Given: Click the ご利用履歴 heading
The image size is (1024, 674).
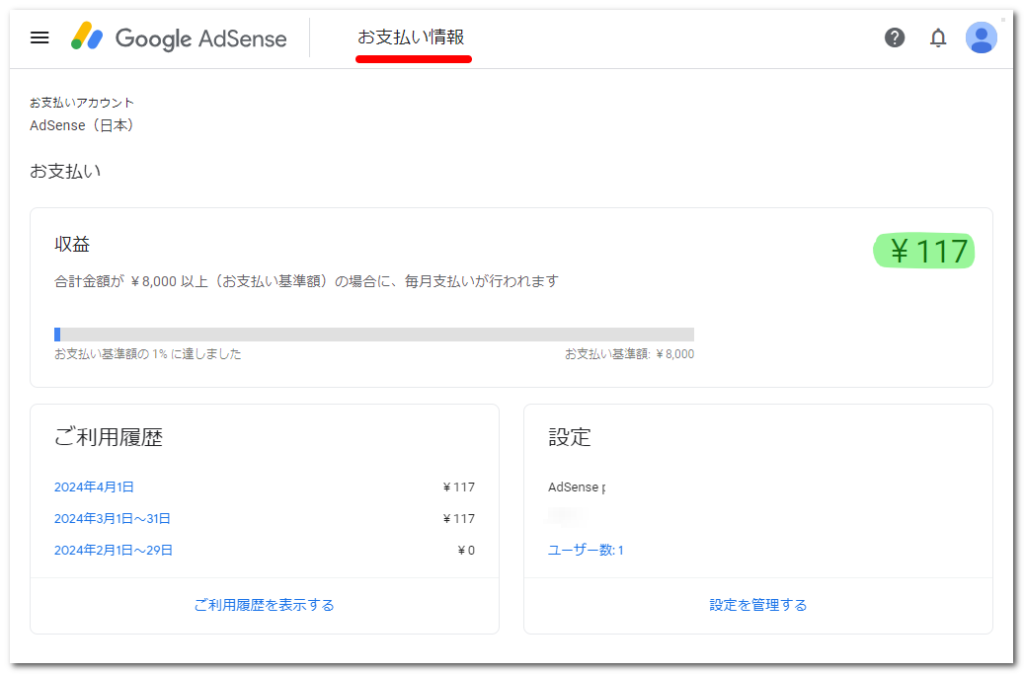Looking at the screenshot, I should [108, 437].
